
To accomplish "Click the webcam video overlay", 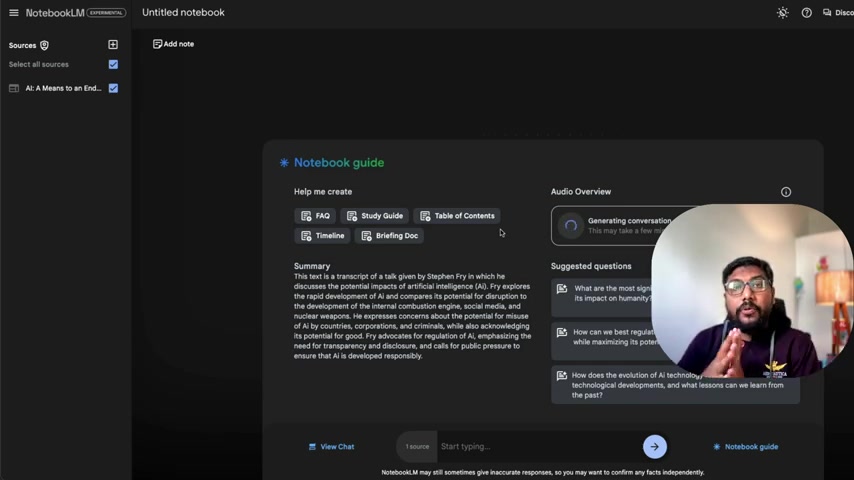I will (x=752, y=291).
